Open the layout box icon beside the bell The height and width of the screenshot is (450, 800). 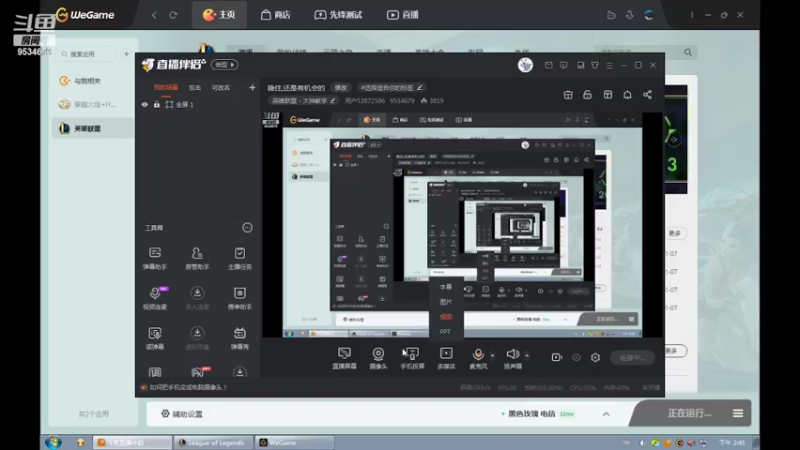point(608,95)
